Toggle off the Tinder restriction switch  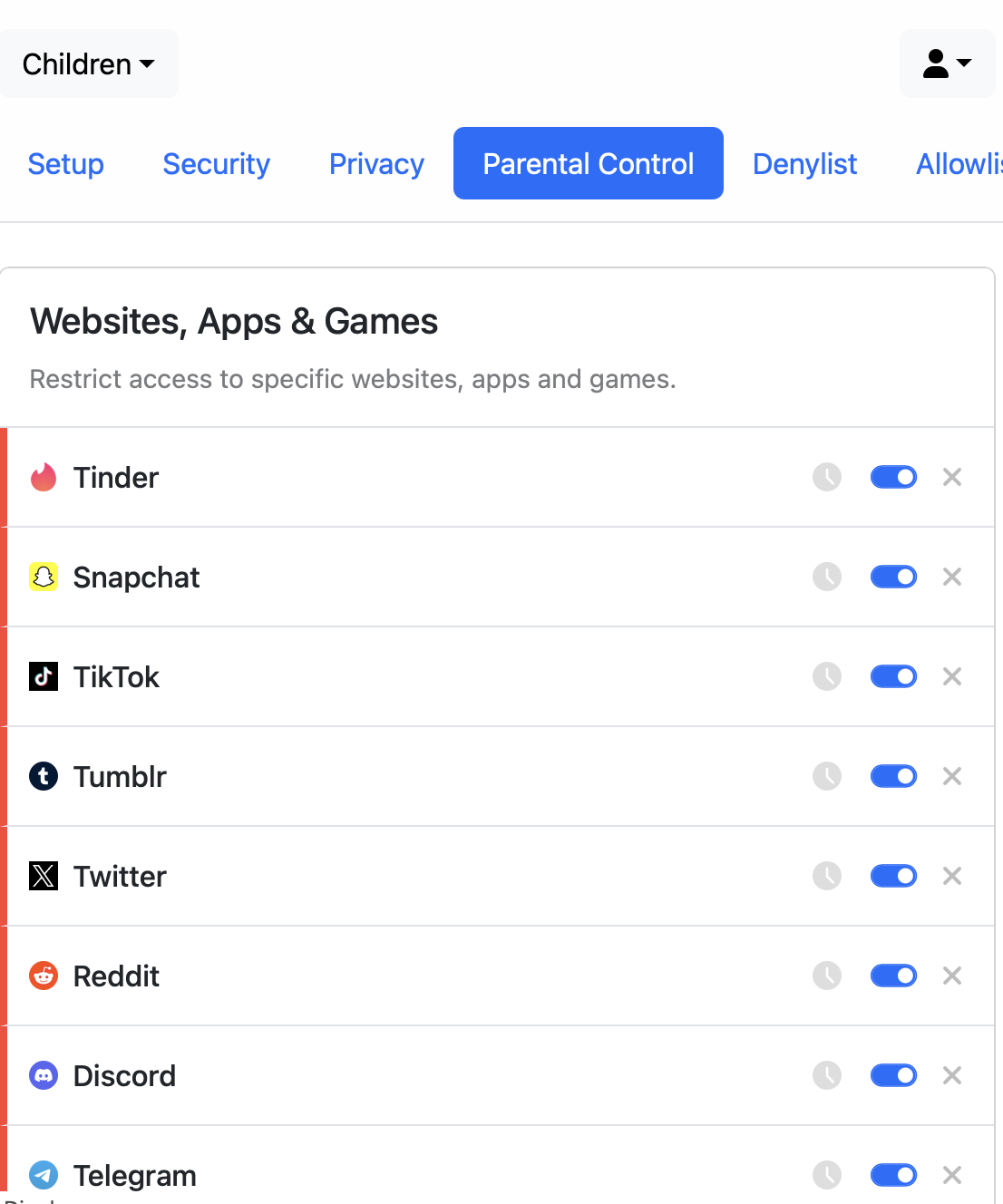[893, 477]
